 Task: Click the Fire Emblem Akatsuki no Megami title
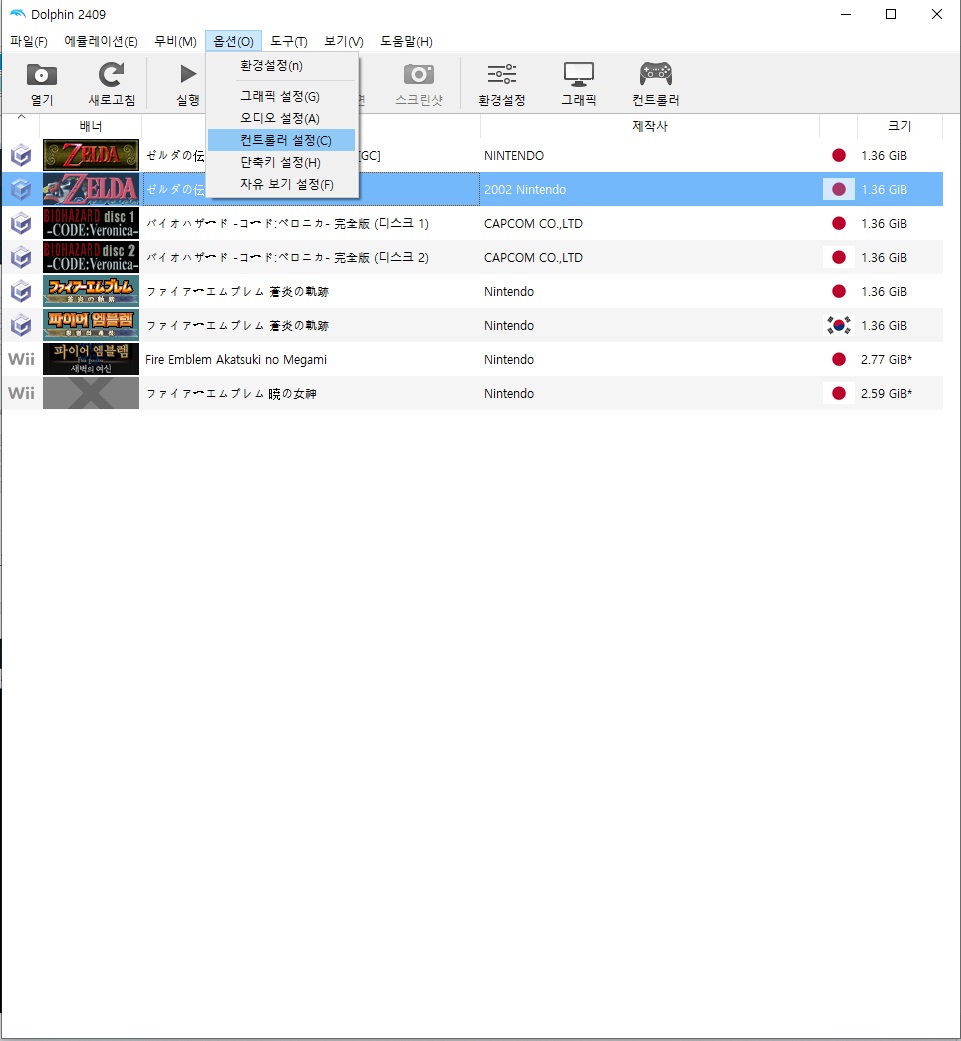[x=236, y=359]
